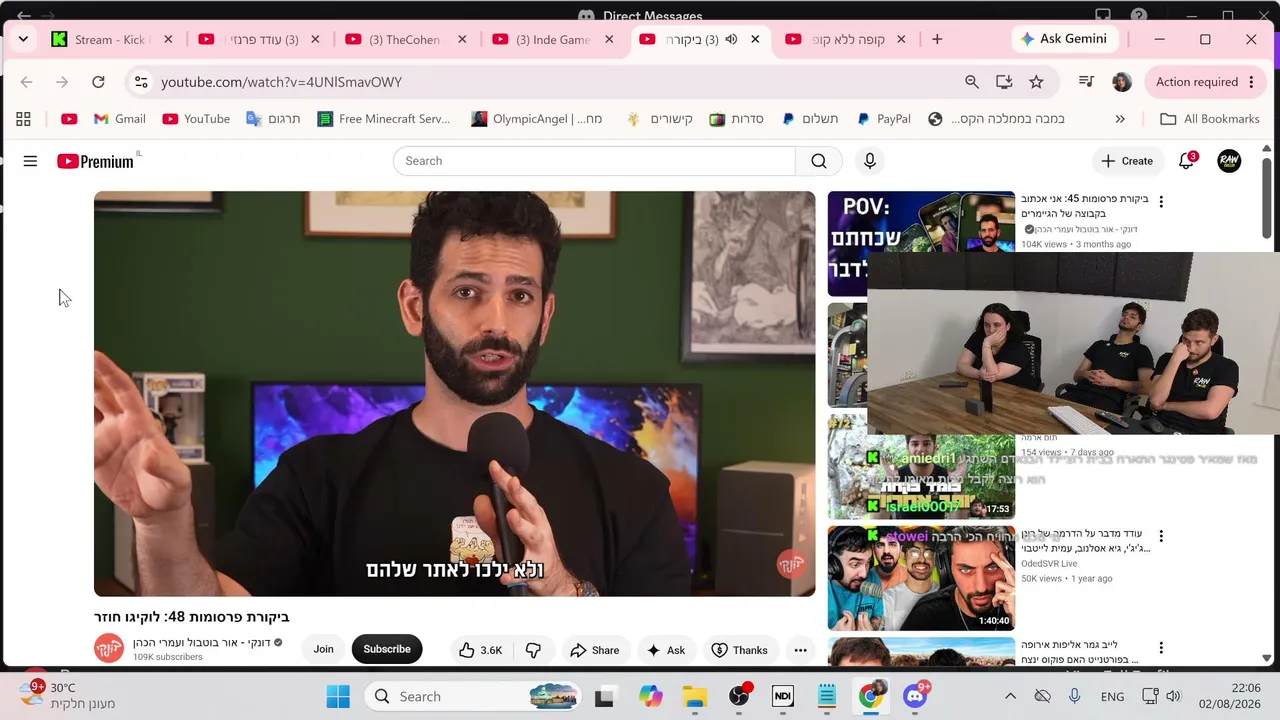Image resolution: width=1280 pixels, height=720 pixels.
Task: Open YouTube notifications bell
Action: click(1187, 161)
